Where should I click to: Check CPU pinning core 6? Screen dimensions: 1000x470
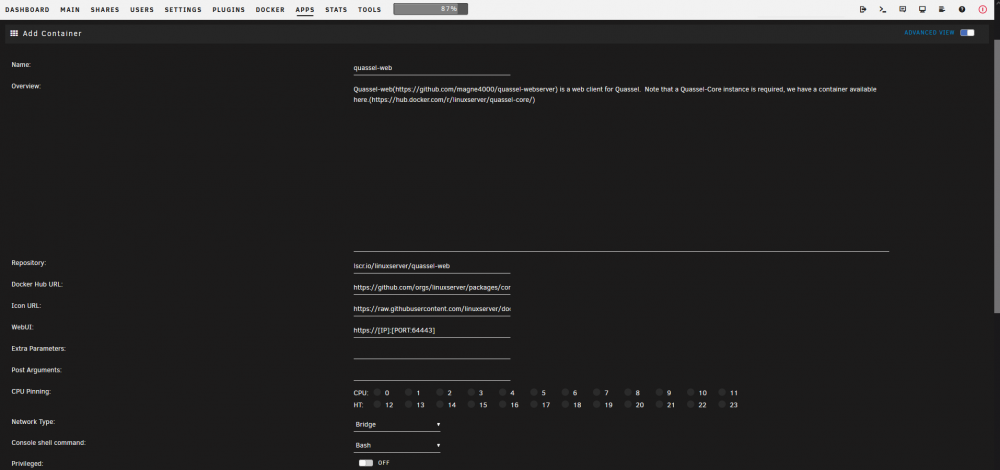click(565, 393)
